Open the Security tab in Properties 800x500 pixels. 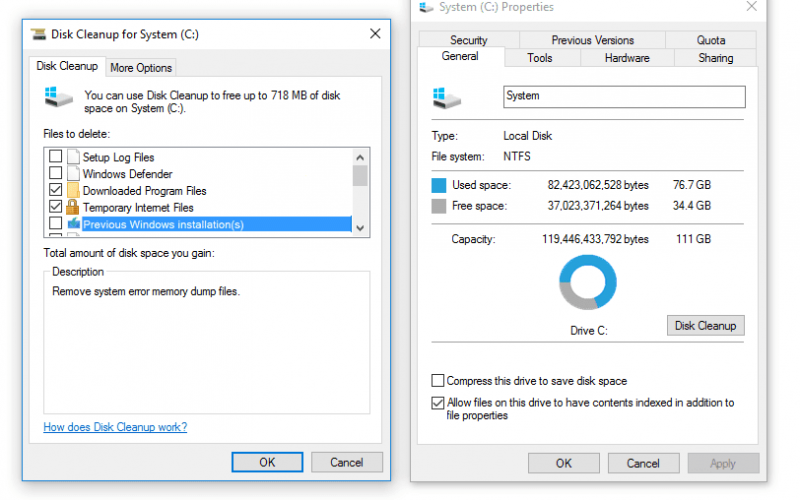[x=469, y=40]
